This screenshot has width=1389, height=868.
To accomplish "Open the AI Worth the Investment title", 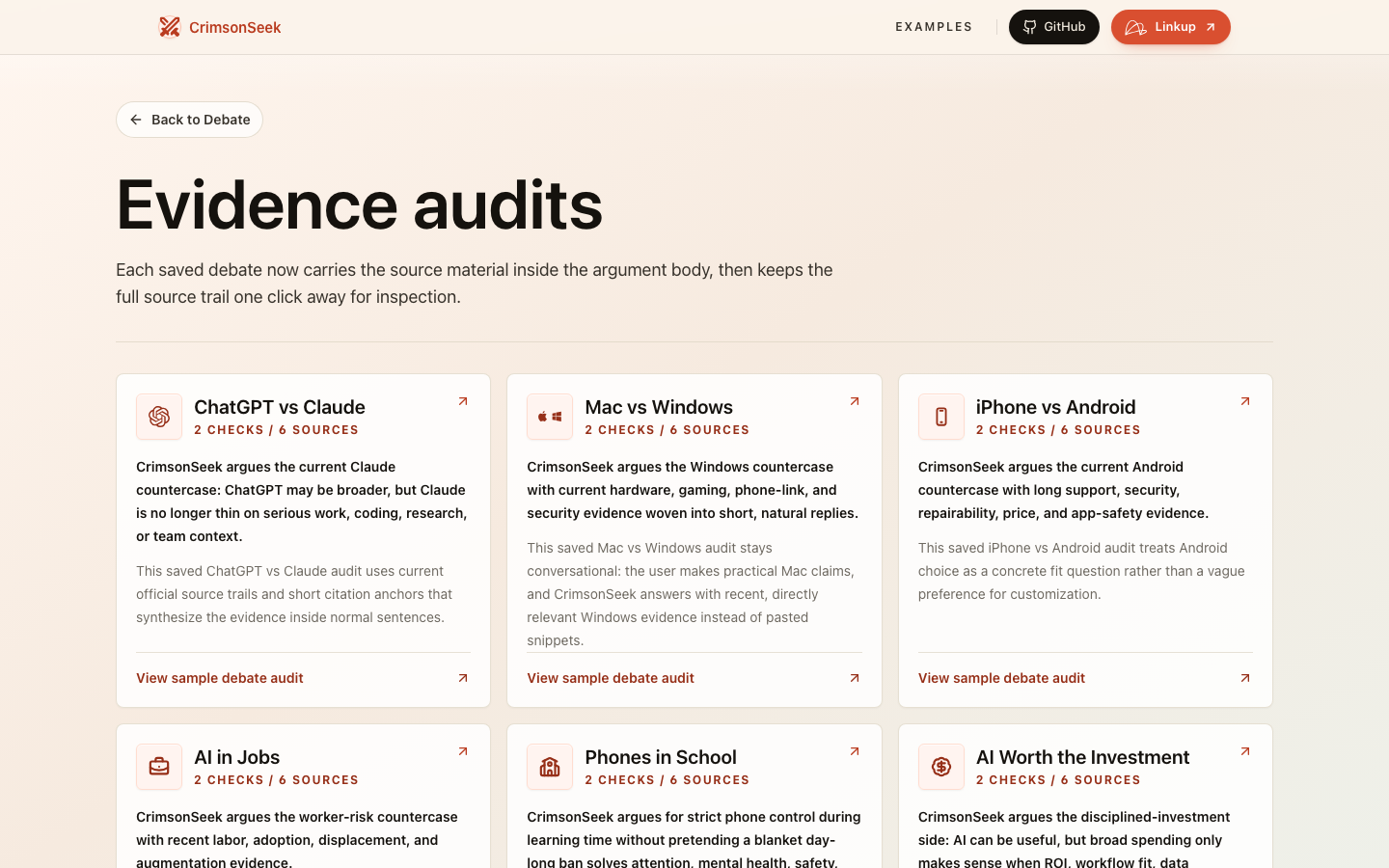I will [1083, 757].
